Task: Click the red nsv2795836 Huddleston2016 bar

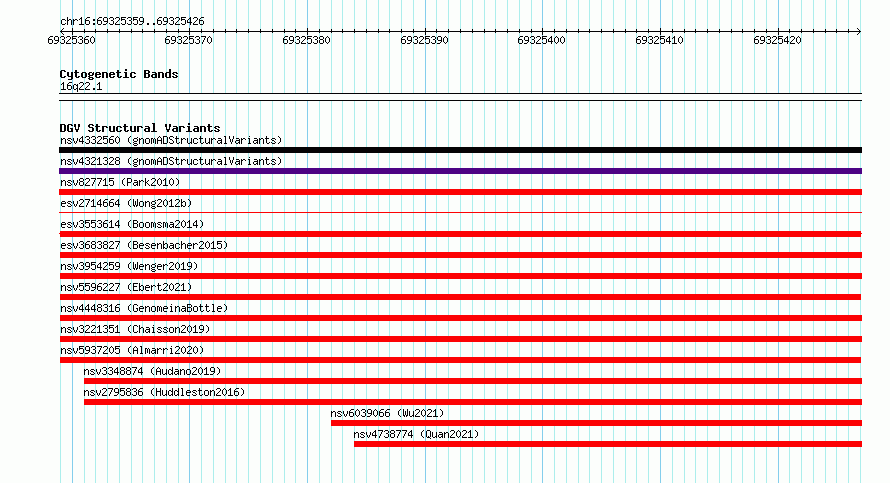Action: pos(473,402)
